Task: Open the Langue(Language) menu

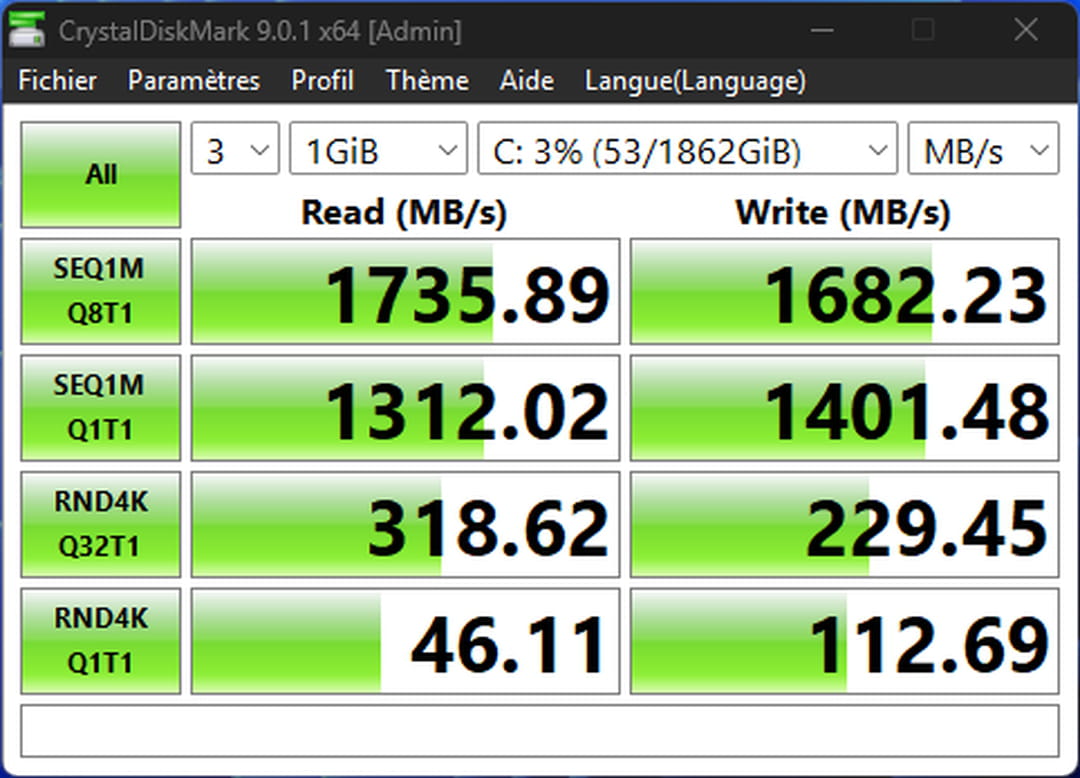Action: click(x=695, y=81)
